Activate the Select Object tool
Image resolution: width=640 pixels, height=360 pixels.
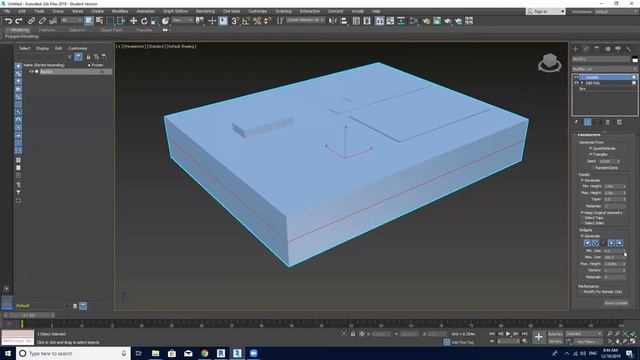point(89,21)
